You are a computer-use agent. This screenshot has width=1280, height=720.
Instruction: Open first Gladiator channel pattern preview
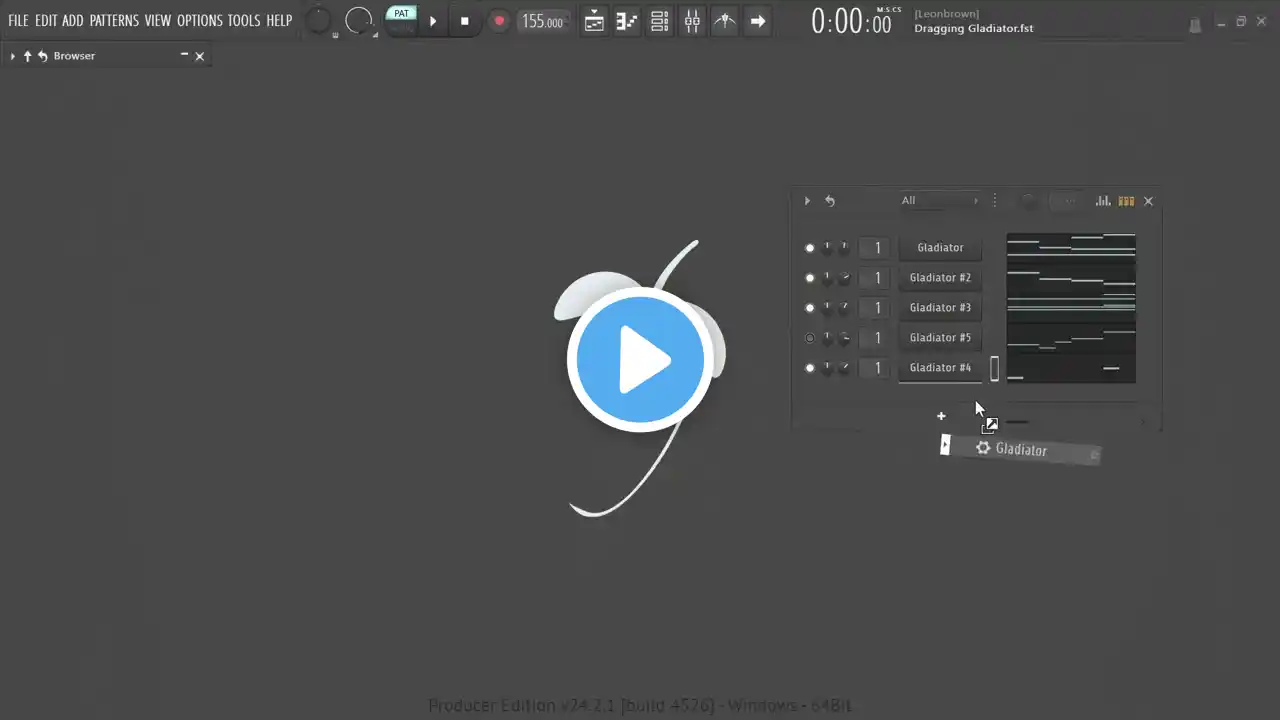pyautogui.click(x=1071, y=248)
